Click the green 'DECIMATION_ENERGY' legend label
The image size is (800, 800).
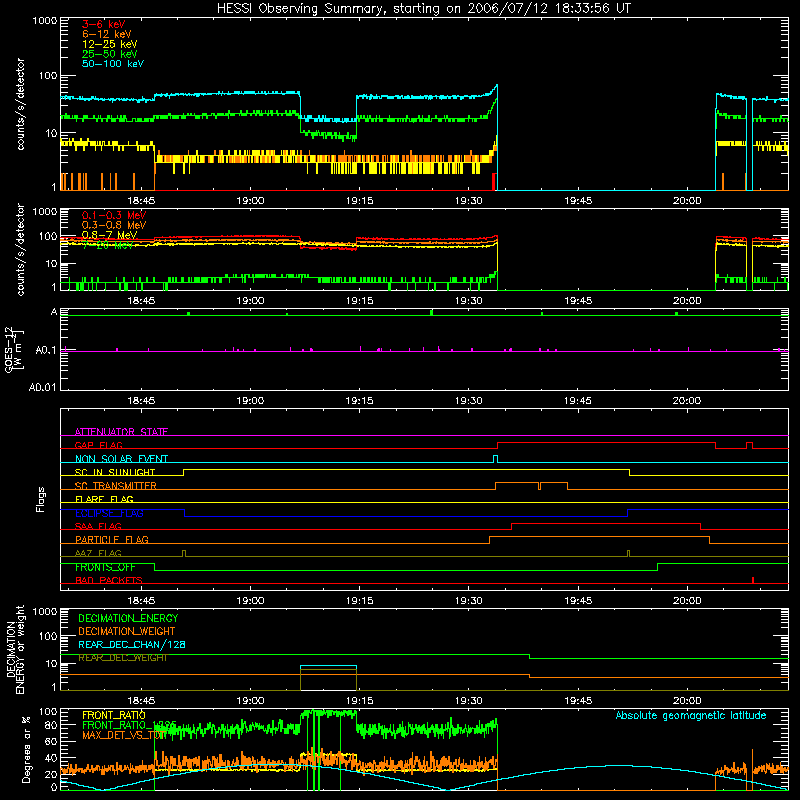coord(129,618)
